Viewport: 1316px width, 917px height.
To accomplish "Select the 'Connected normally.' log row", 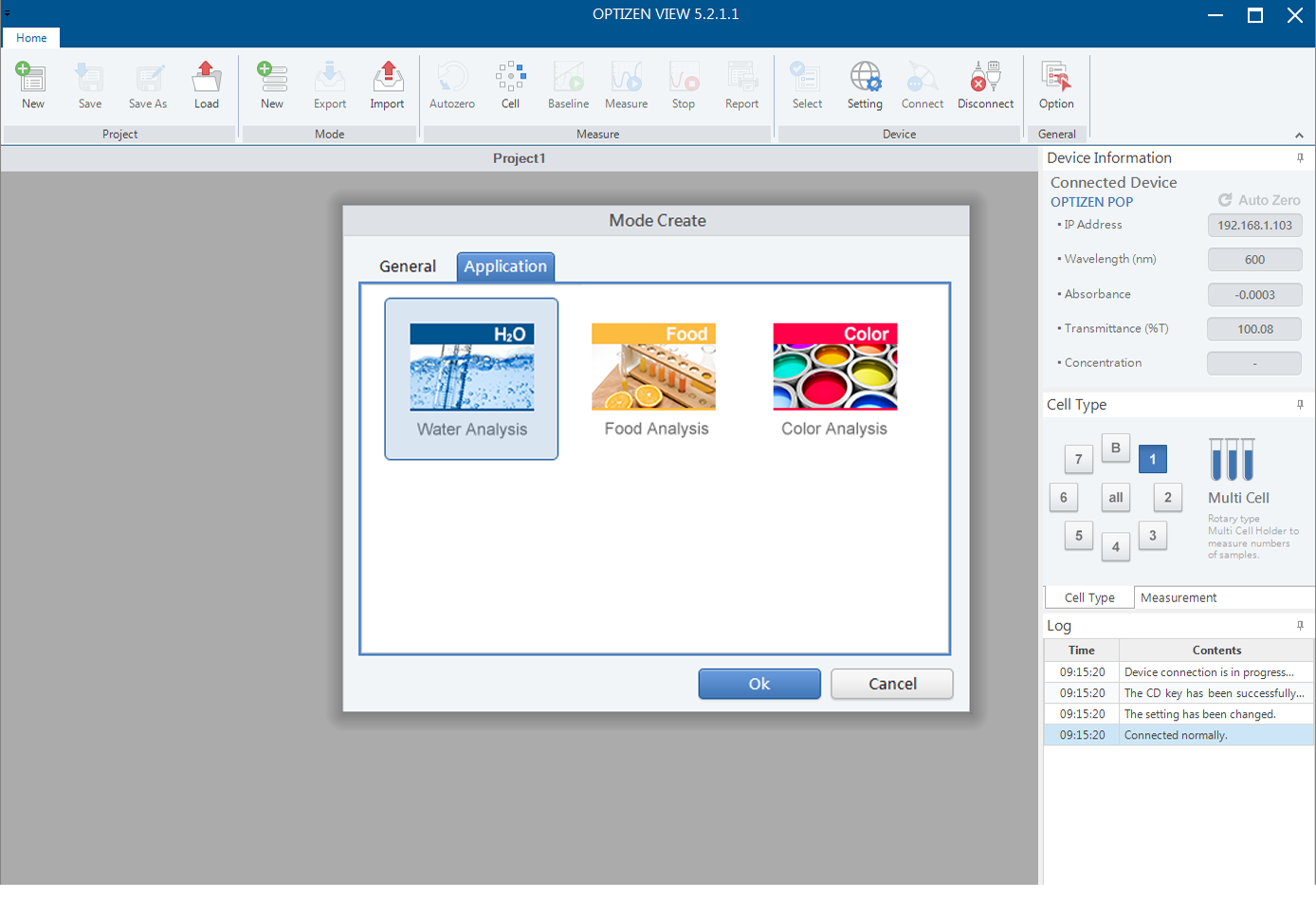I will pyautogui.click(x=1179, y=735).
